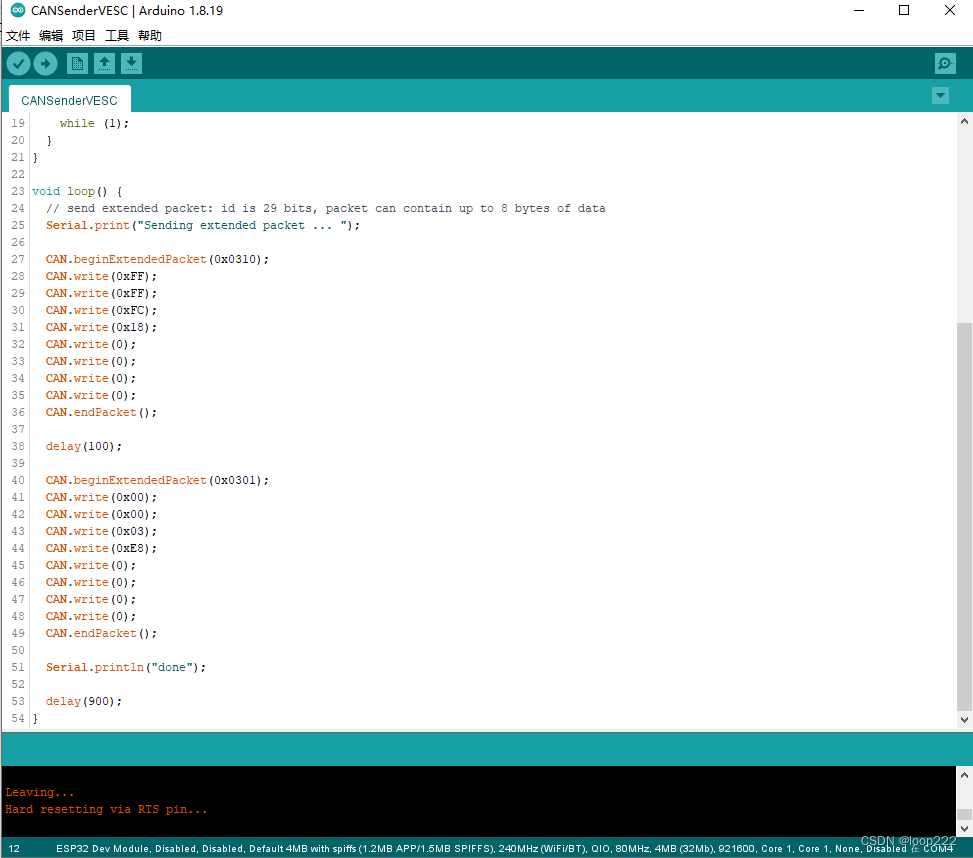Click line number 12 indicator in status bar
This screenshot has width=973, height=858.
click(14, 849)
